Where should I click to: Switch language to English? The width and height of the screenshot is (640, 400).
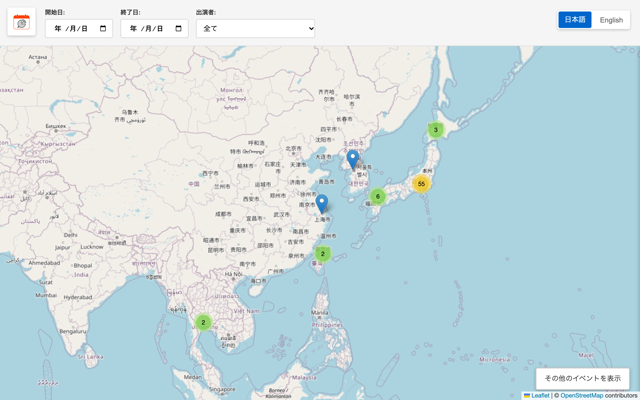pyautogui.click(x=611, y=20)
